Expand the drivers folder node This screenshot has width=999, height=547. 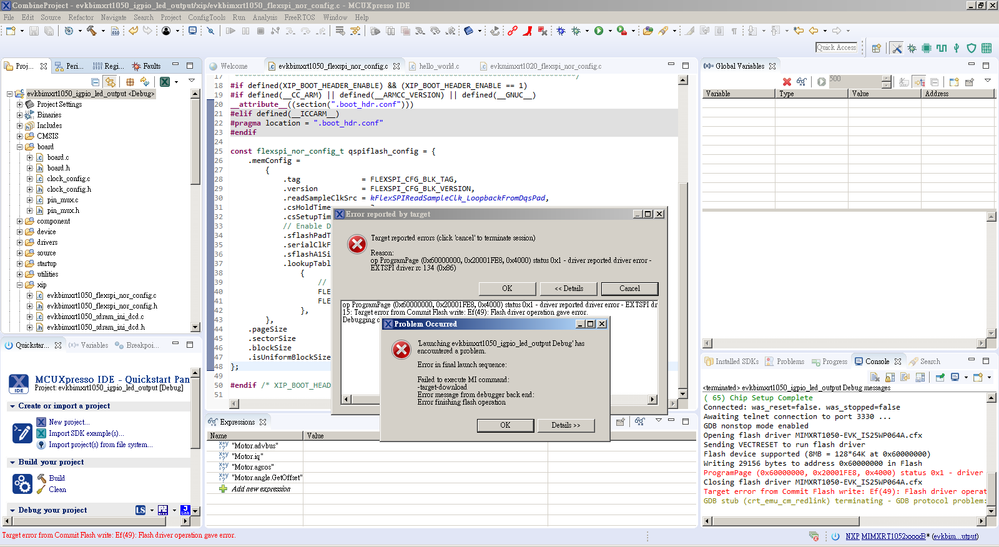[x=20, y=243]
